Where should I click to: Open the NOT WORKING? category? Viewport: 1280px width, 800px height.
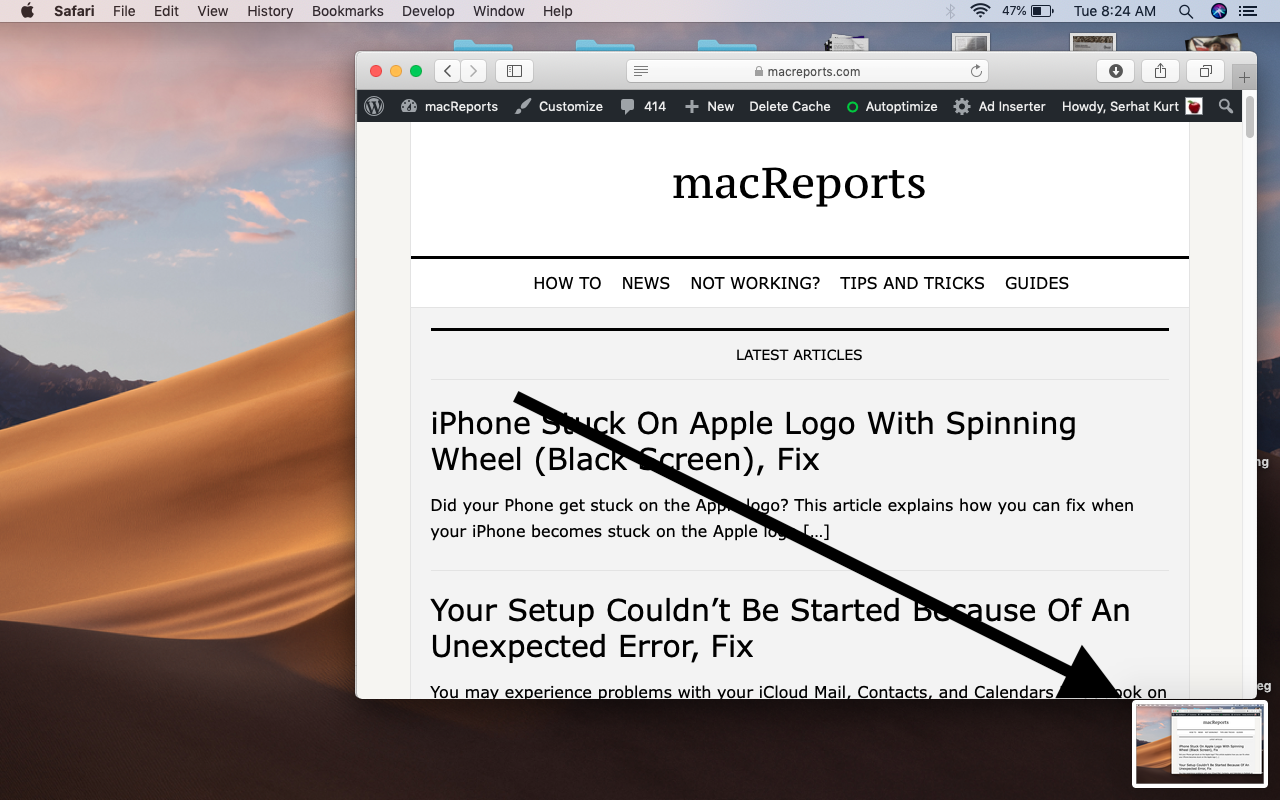pyautogui.click(x=755, y=283)
